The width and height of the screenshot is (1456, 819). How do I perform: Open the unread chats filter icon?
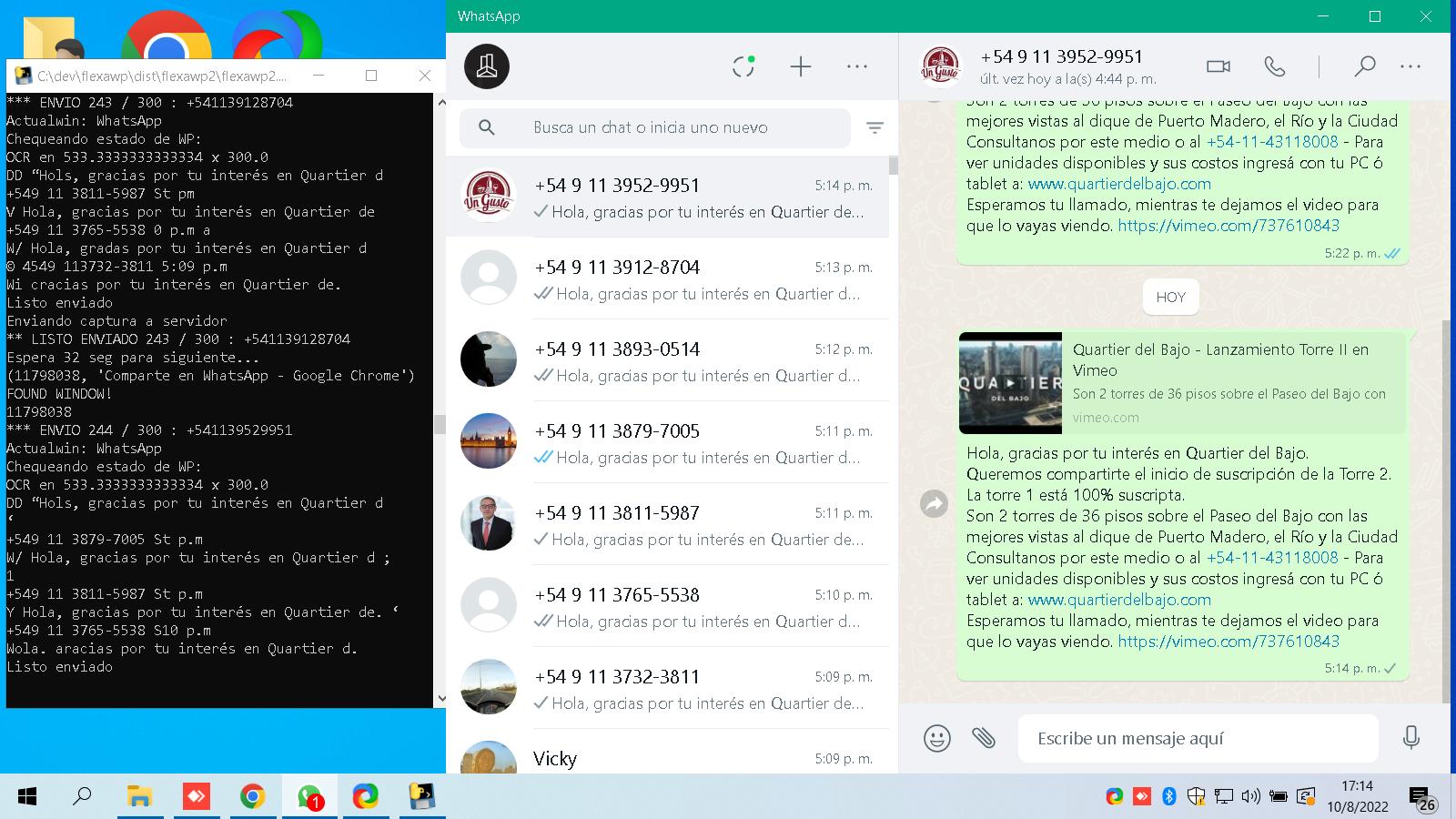coord(875,128)
